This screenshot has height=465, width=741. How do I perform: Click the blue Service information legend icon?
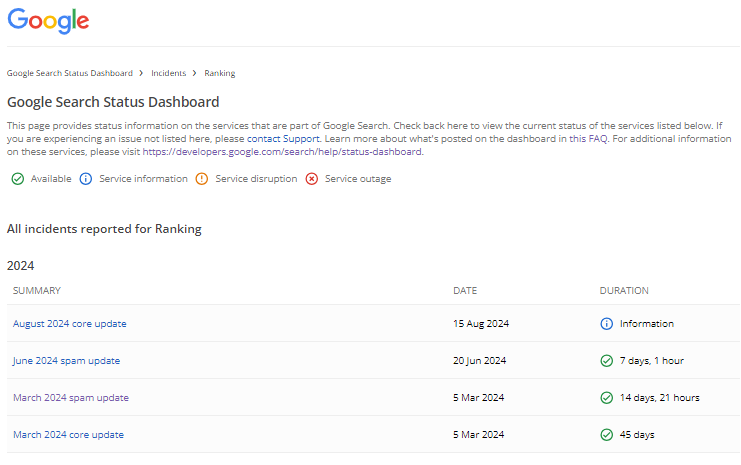tap(86, 179)
